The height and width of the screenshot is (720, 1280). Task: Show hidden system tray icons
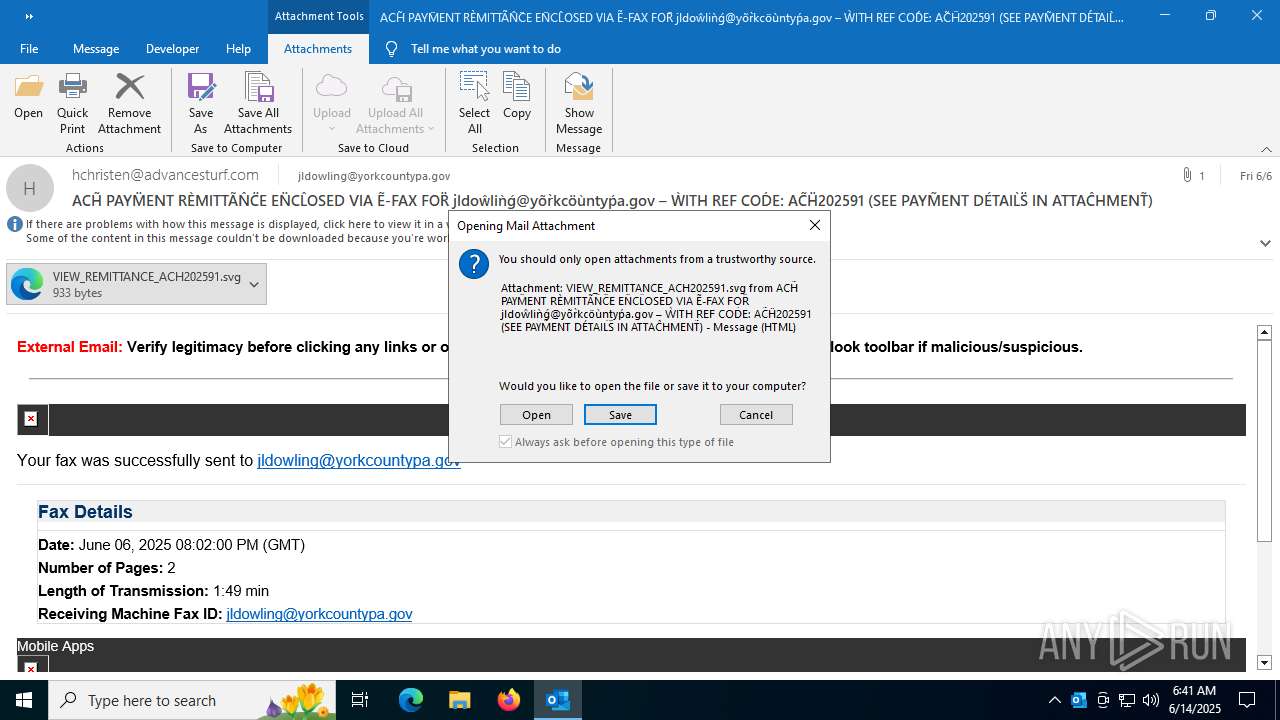tap(1054, 700)
